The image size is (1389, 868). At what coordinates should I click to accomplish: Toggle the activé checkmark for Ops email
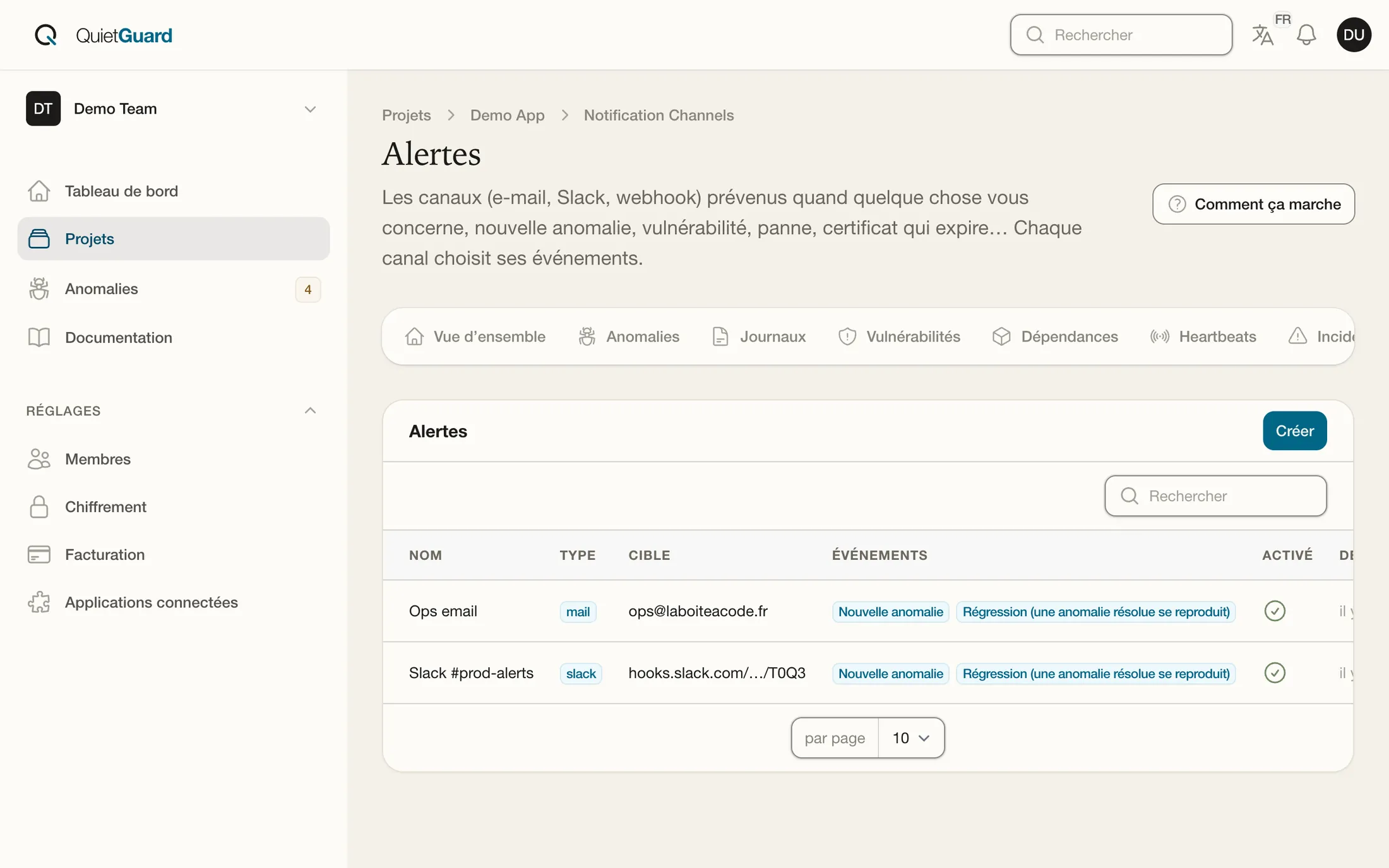coord(1275,610)
